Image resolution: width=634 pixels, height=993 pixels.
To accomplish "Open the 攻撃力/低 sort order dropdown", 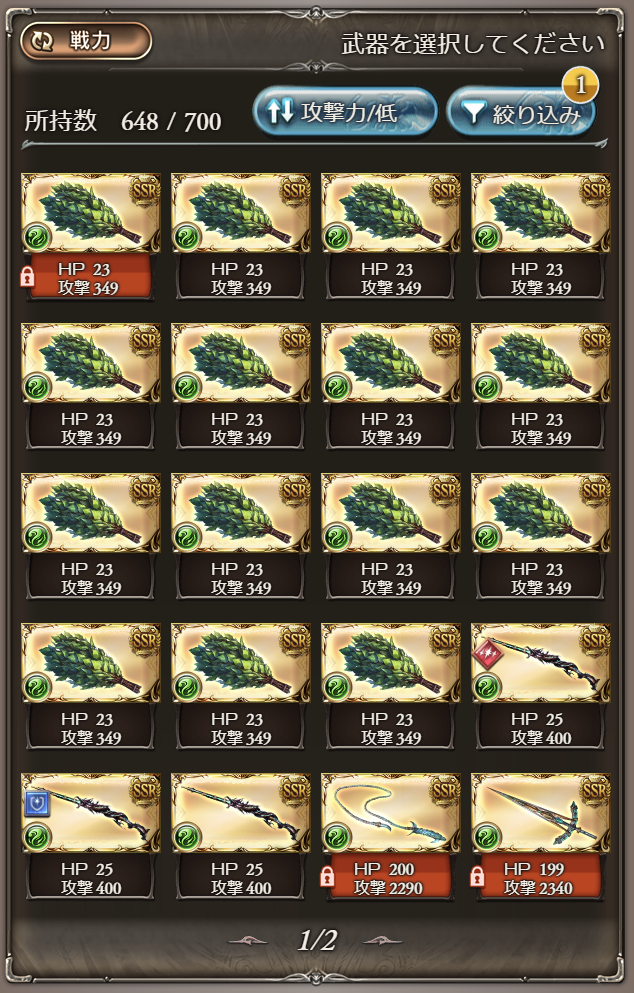I will [x=345, y=113].
